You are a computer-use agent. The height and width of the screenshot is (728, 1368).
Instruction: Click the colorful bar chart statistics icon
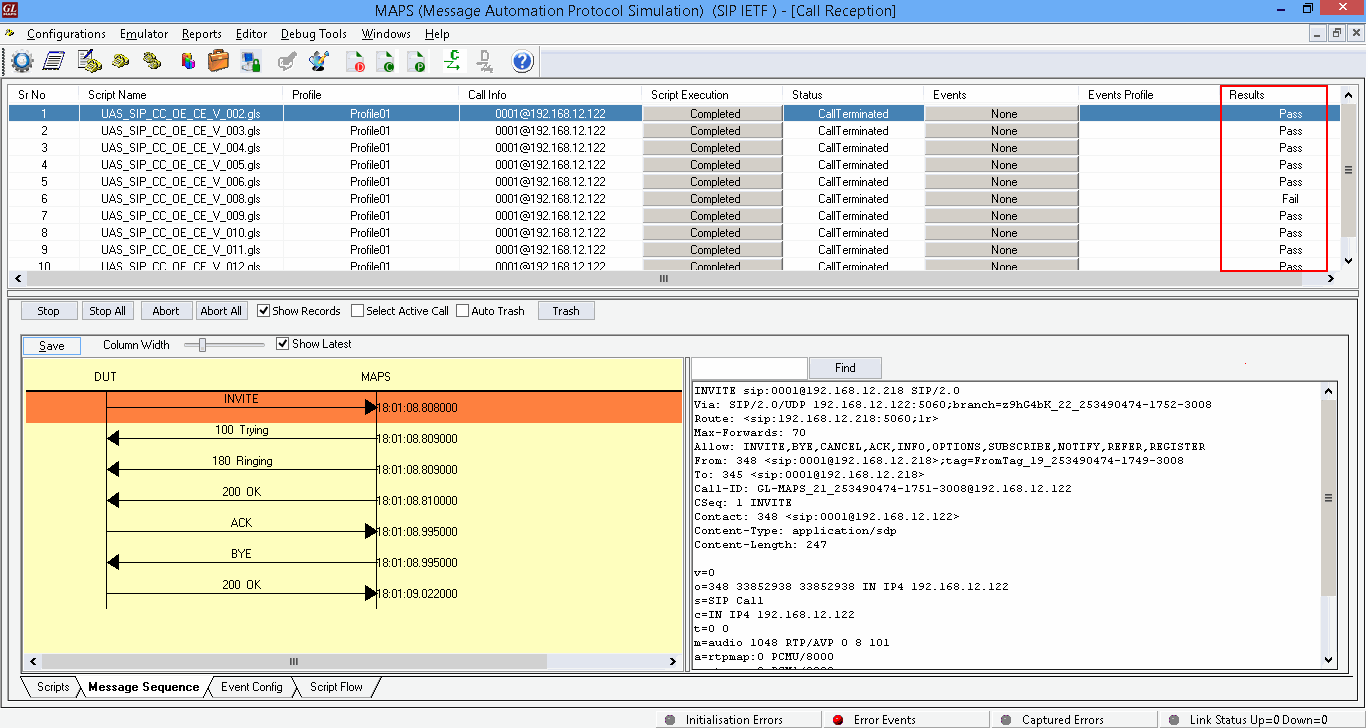pyautogui.click(x=188, y=61)
